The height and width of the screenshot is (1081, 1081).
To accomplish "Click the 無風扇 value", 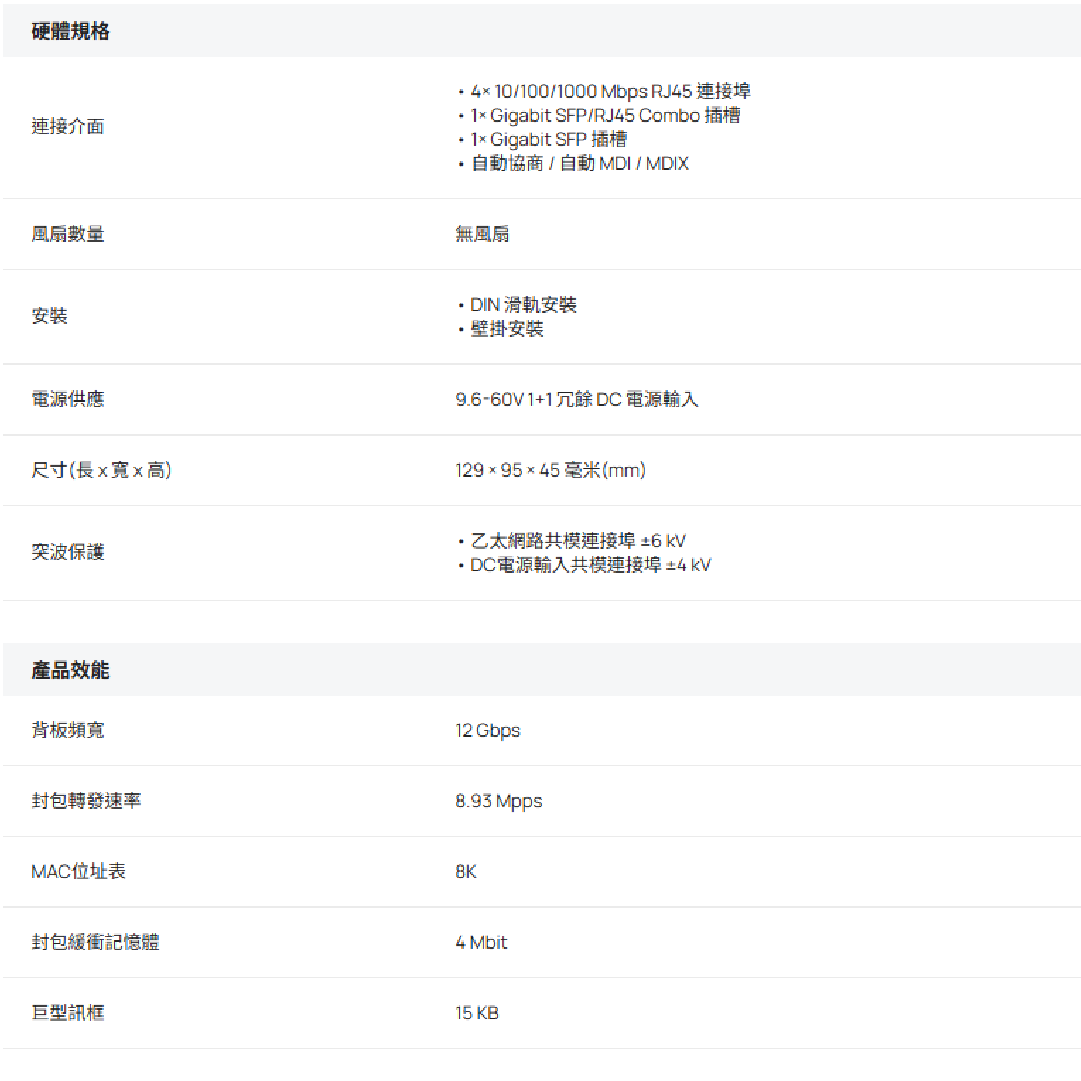I will pyautogui.click(x=482, y=235).
